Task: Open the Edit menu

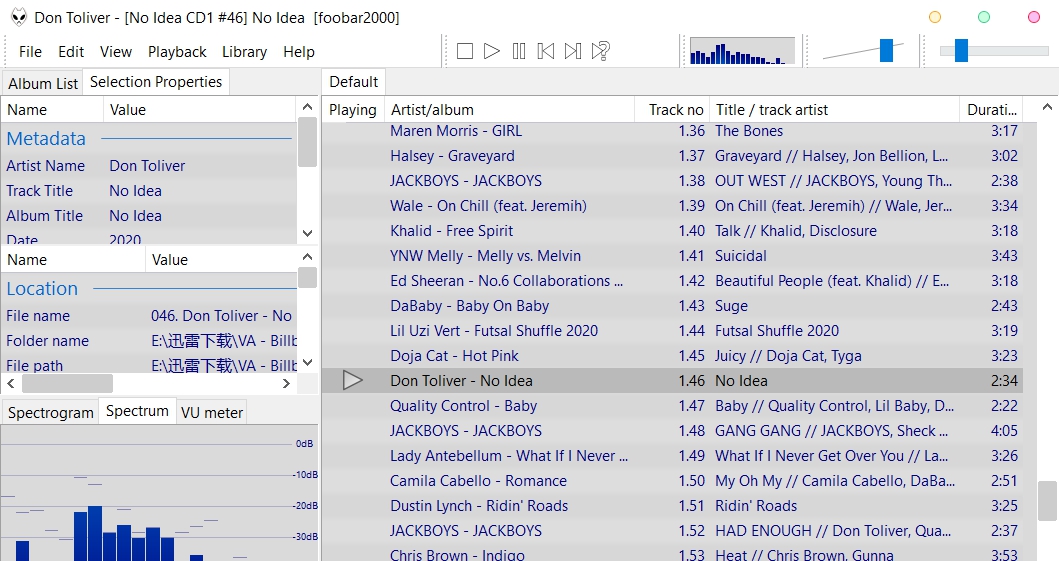Action: pyautogui.click(x=71, y=52)
